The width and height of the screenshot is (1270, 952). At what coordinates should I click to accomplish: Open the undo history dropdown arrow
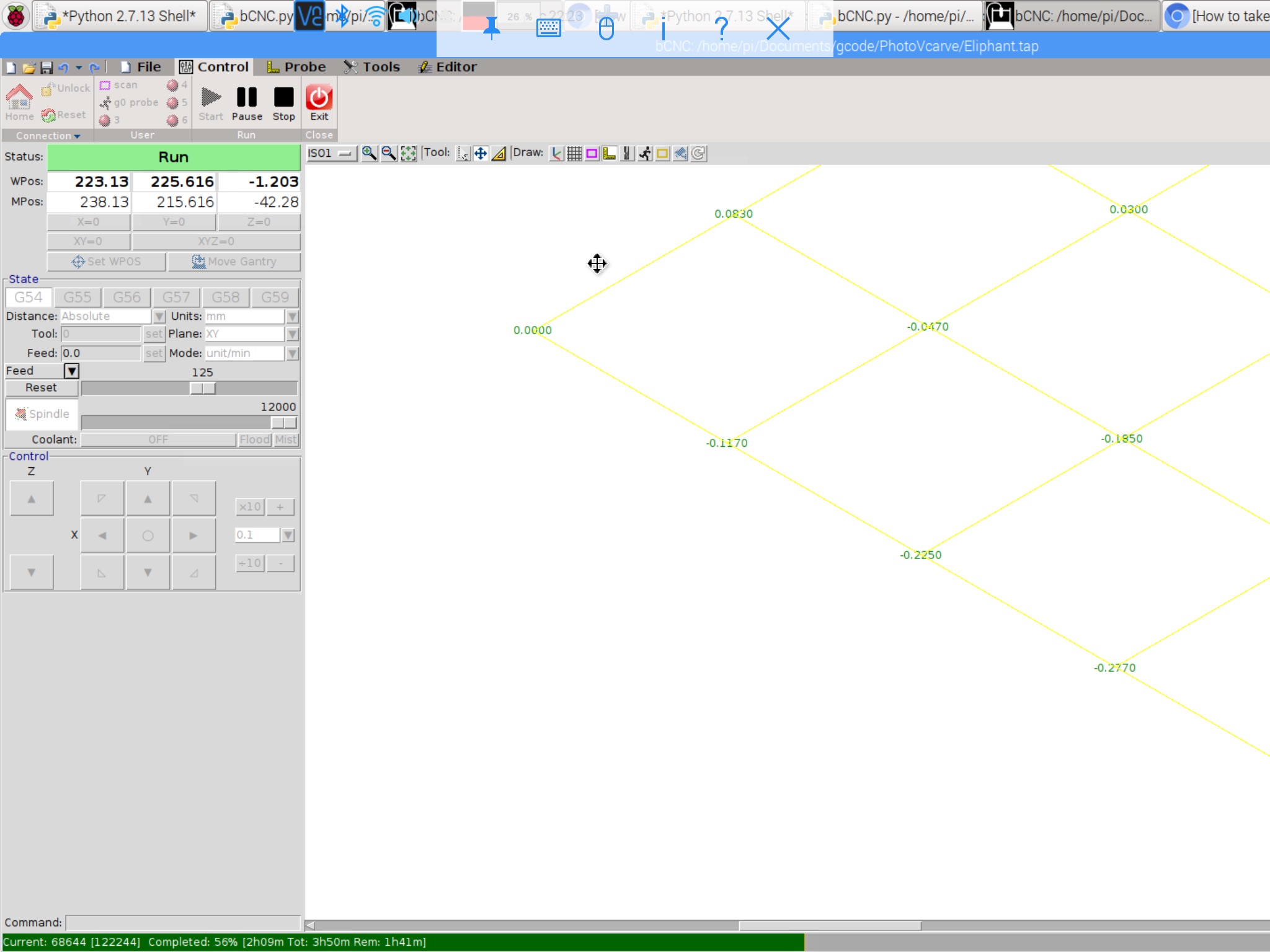click(79, 68)
